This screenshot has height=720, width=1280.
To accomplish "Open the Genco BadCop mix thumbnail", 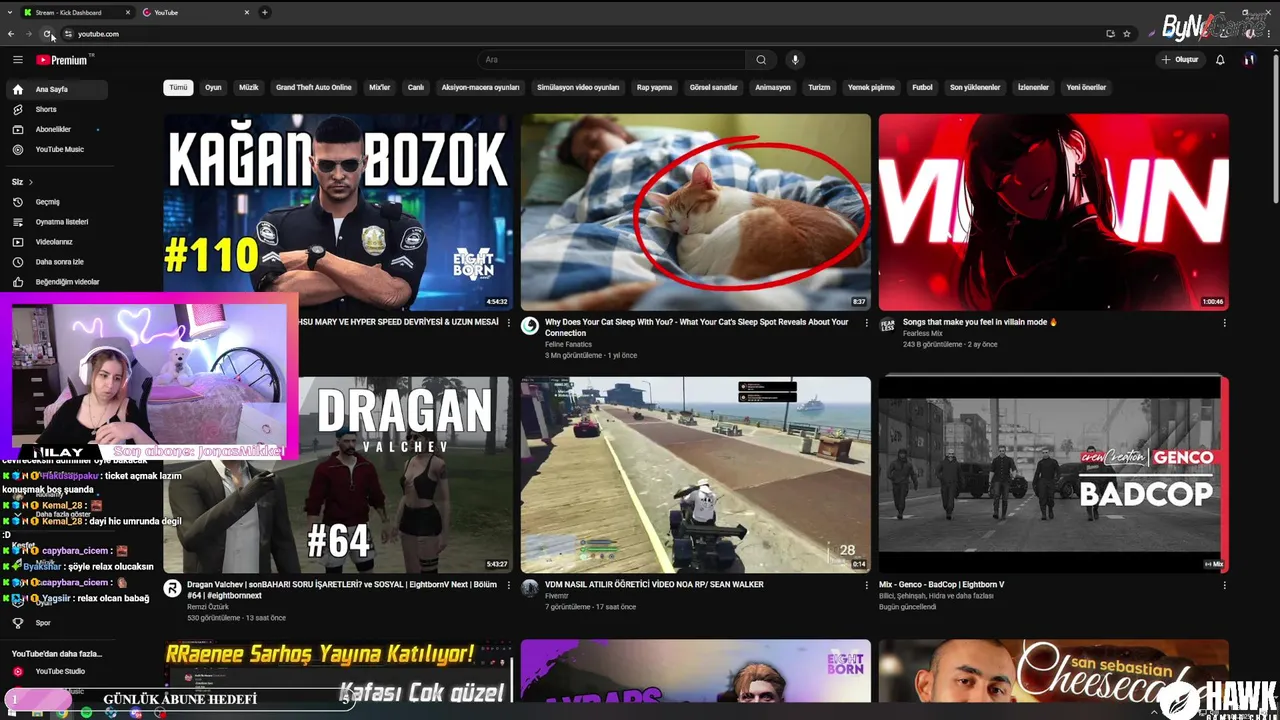I will 1053,475.
